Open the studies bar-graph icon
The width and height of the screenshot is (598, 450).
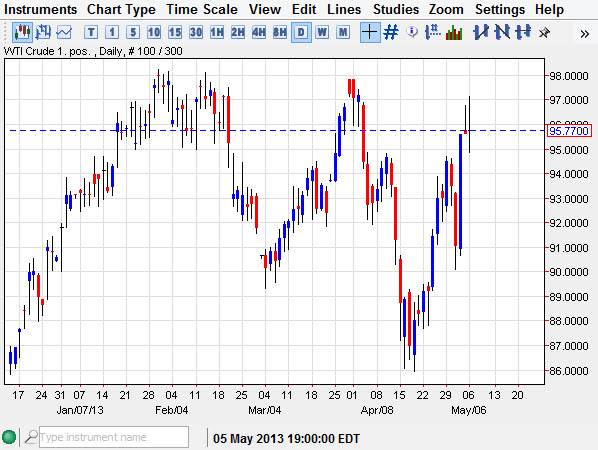(x=454, y=32)
